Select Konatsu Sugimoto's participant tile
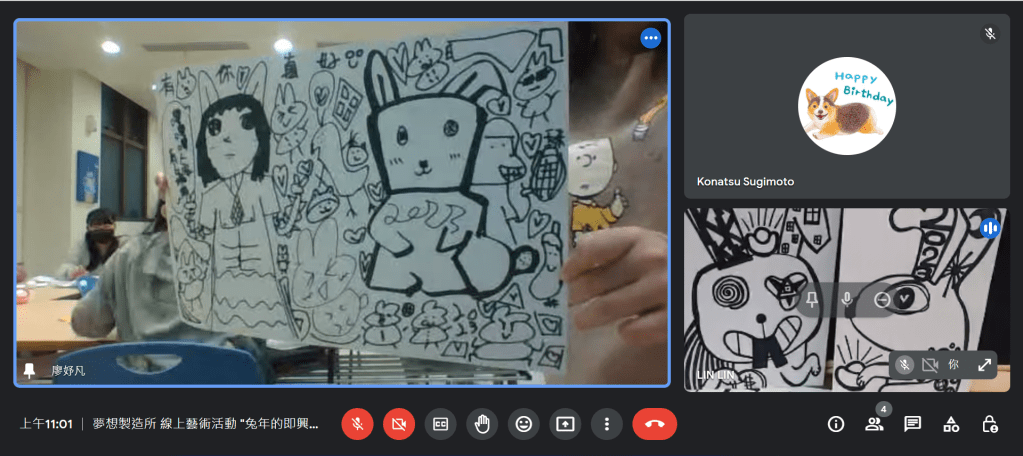This screenshot has height=456, width=1023. coord(846,106)
